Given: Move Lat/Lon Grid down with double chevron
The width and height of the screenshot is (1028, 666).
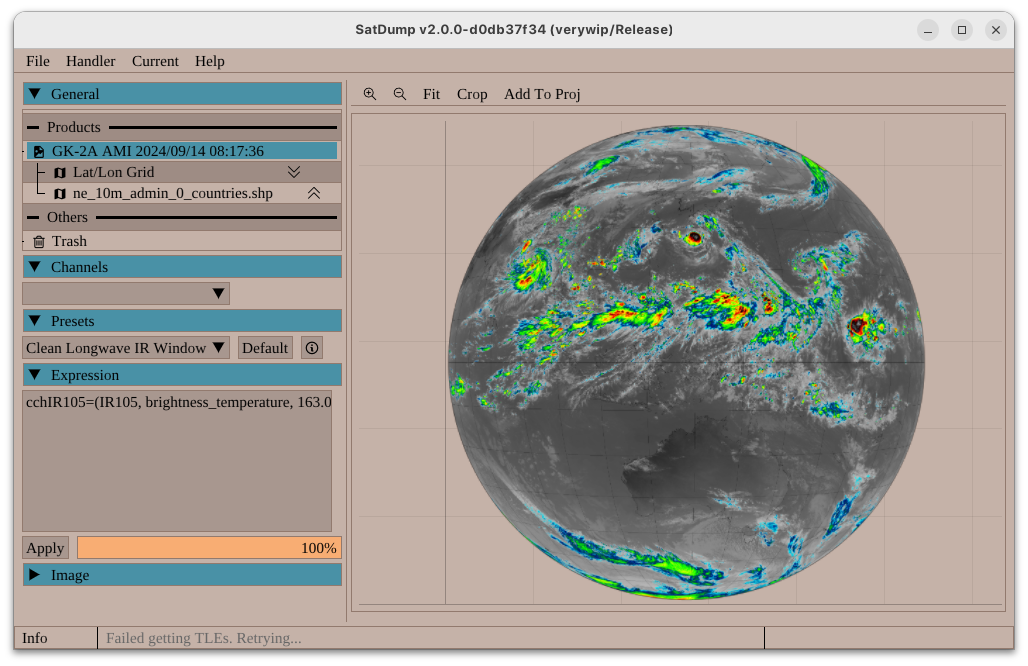Looking at the screenshot, I should click(x=294, y=172).
